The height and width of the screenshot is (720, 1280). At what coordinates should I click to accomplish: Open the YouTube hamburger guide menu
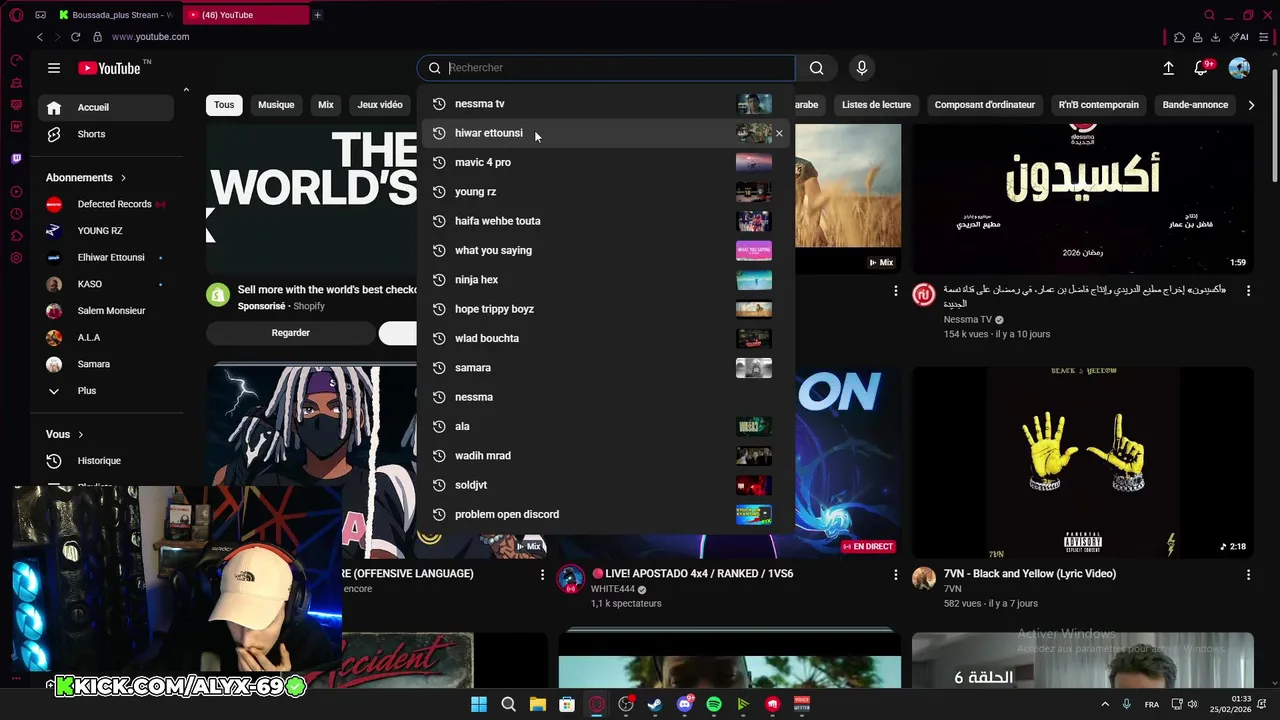click(54, 68)
